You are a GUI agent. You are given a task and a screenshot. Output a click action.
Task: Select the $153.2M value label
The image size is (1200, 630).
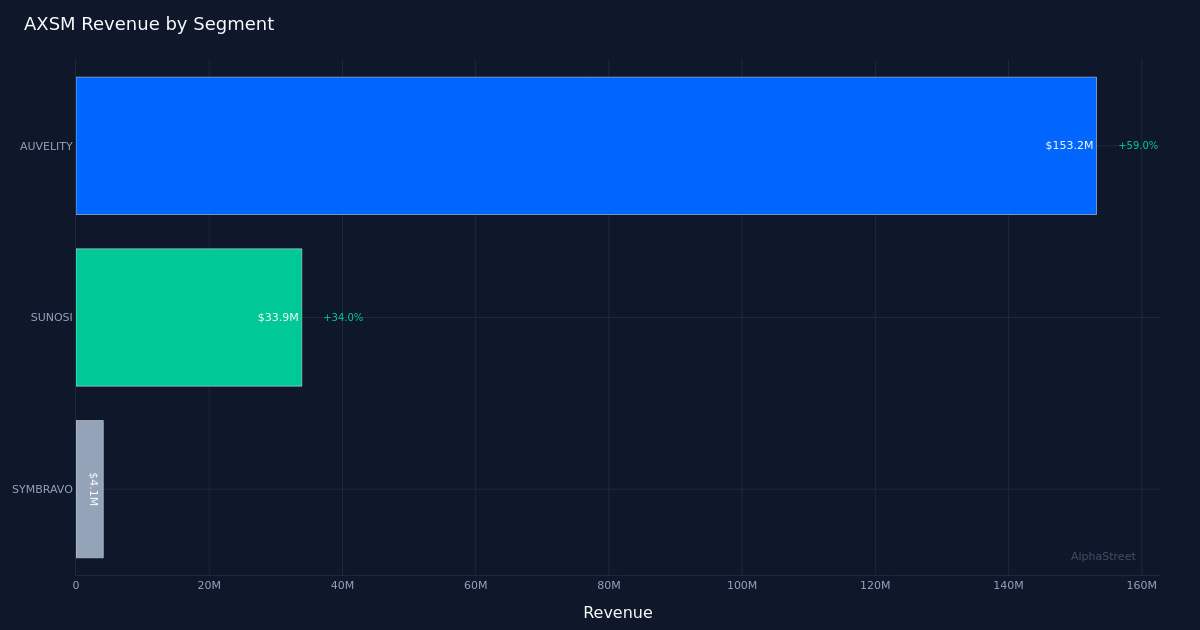[x=1069, y=146]
